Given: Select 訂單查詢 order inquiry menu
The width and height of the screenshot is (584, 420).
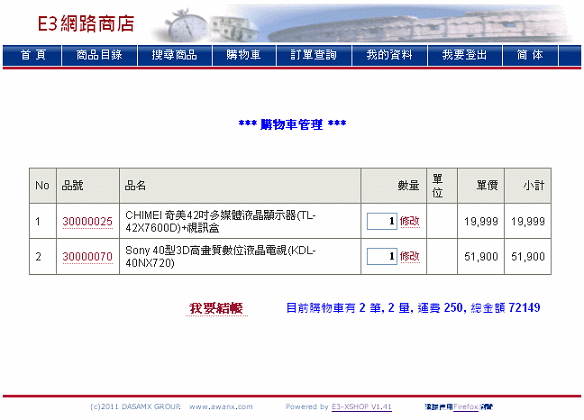Looking at the screenshot, I should tap(314, 55).
